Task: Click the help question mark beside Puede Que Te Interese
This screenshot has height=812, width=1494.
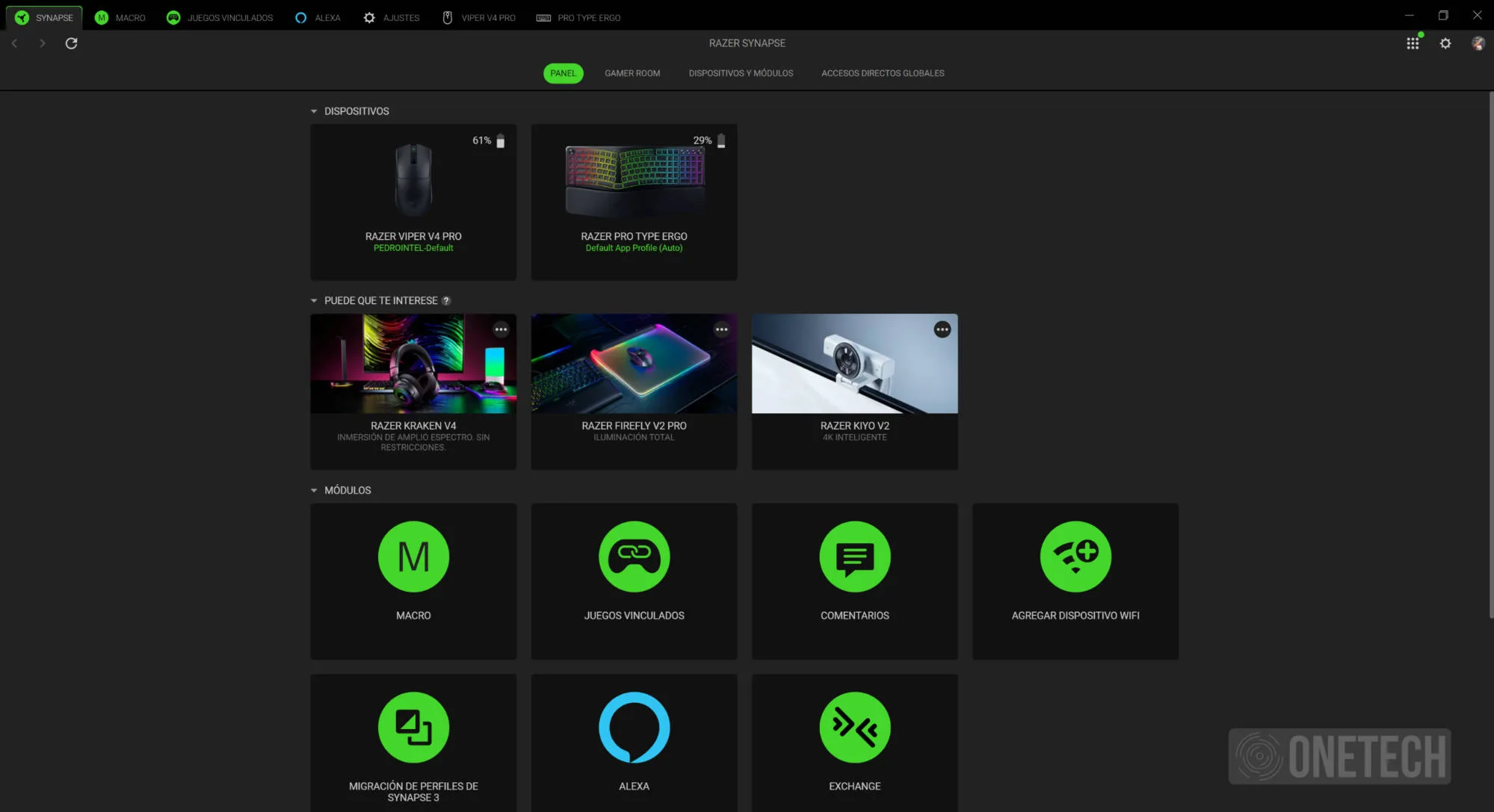Action: click(446, 301)
